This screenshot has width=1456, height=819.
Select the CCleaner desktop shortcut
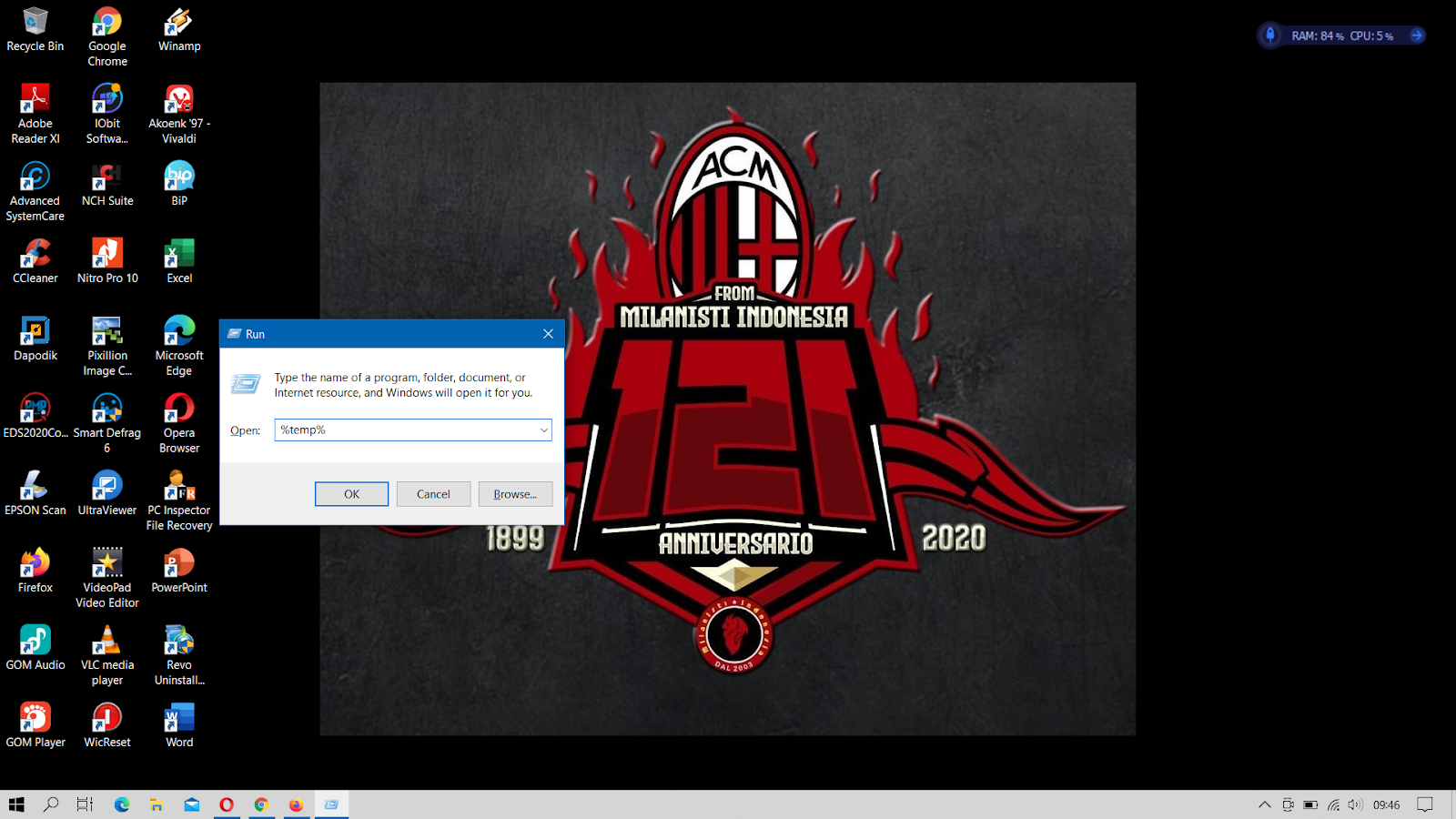coord(35,261)
